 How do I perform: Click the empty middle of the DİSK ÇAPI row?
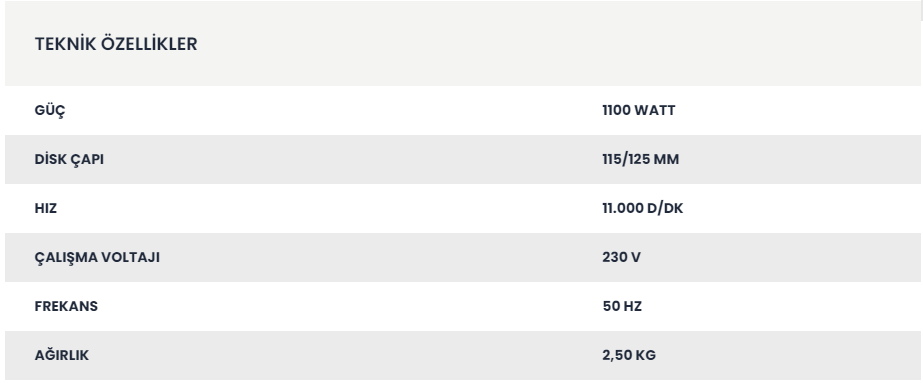tap(353, 159)
